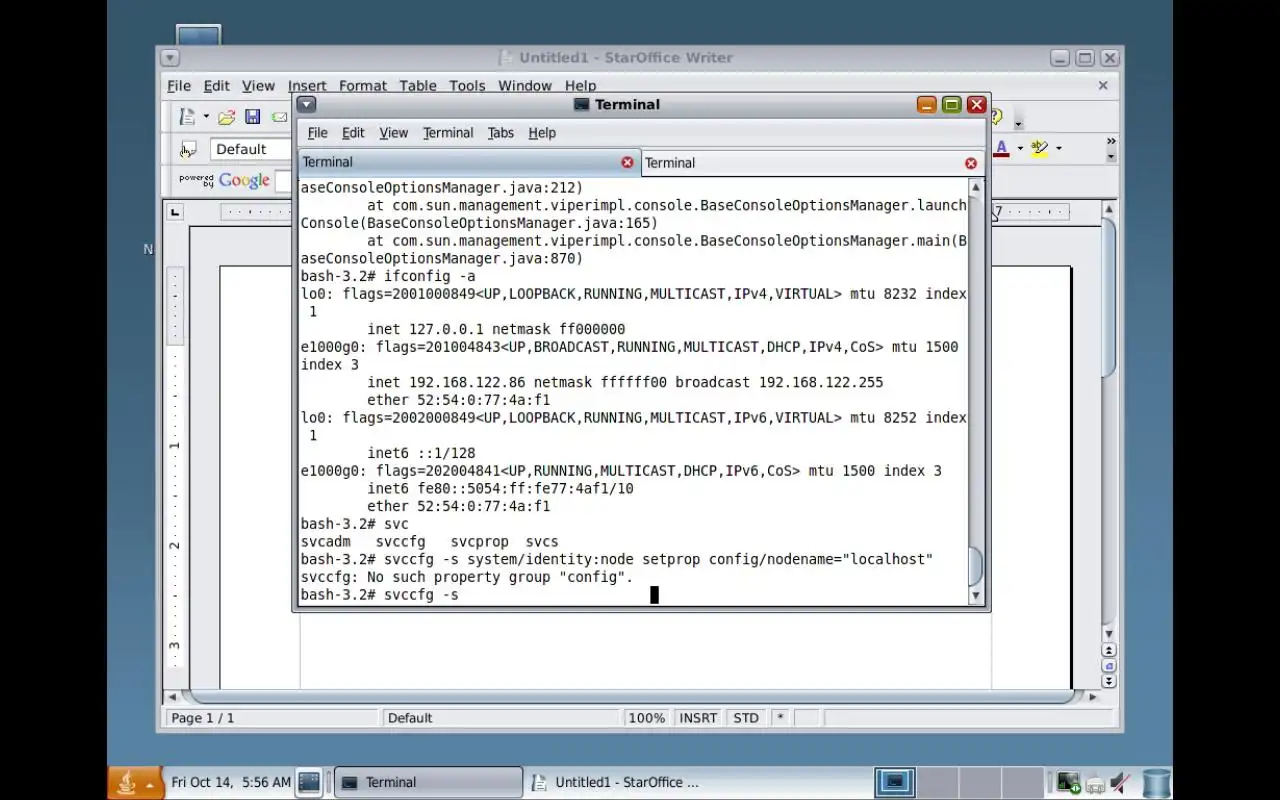Open the Trash icon on the panel
1280x800 pixels.
(x=1156, y=783)
